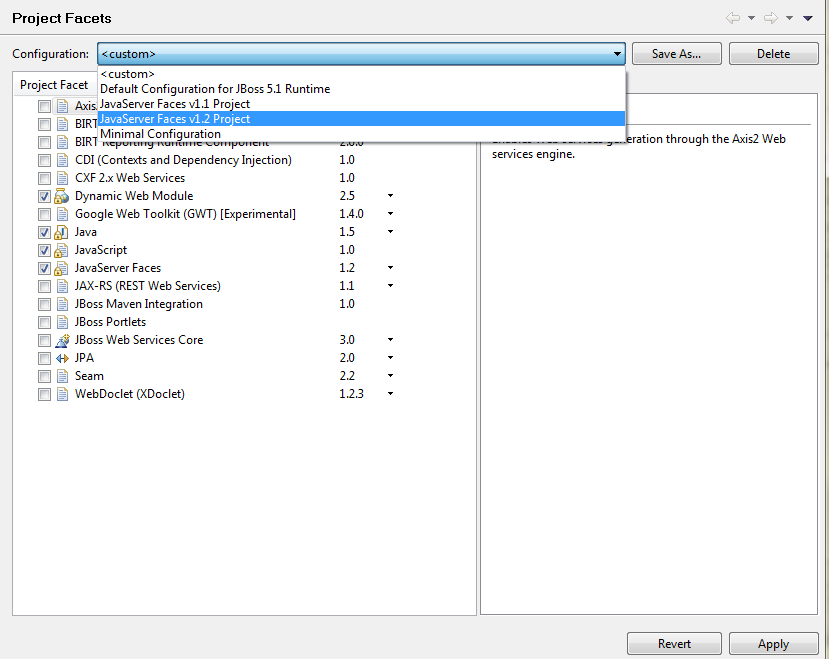
Task: Click the CDI facet document icon
Action: coord(62,160)
